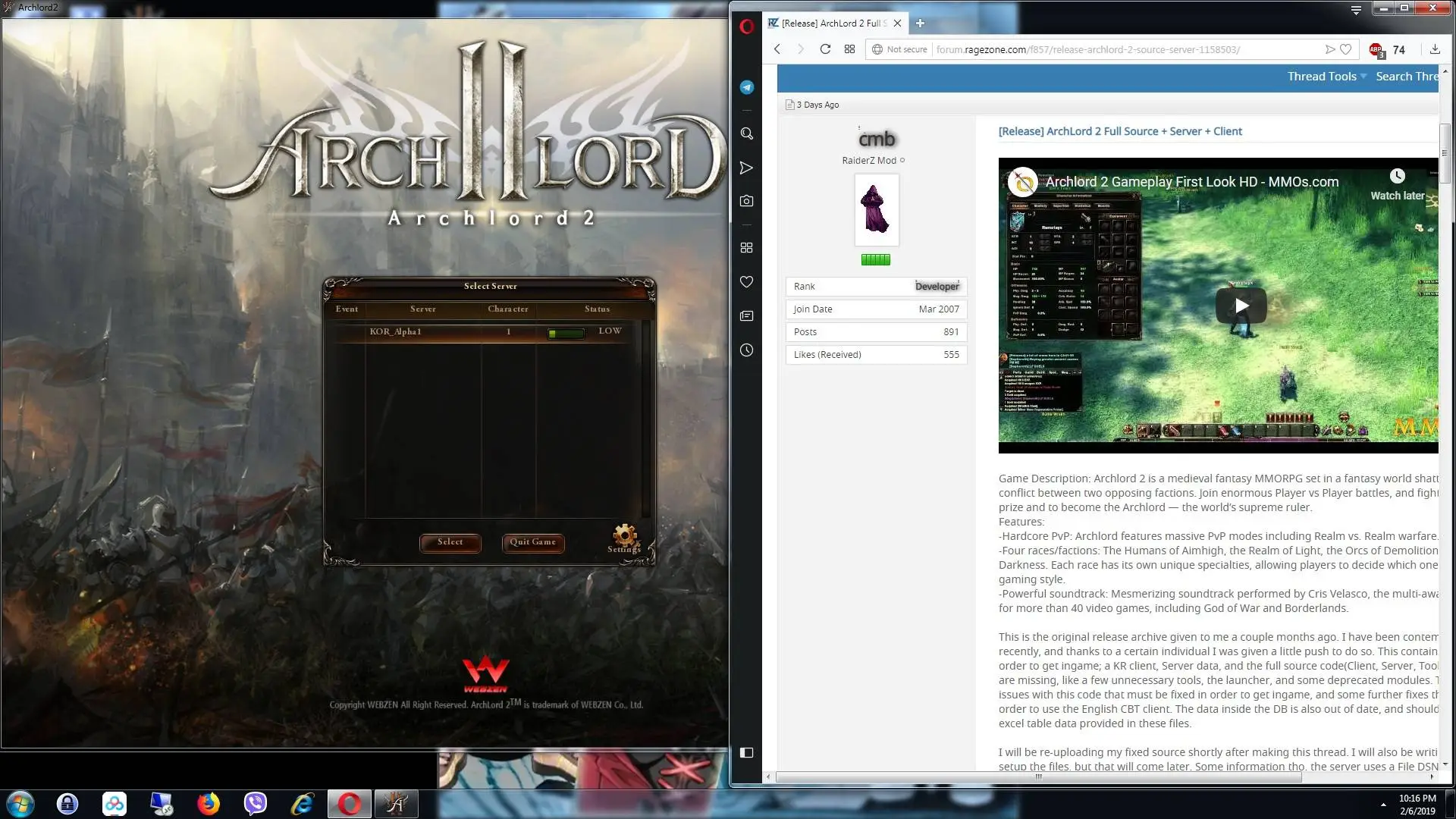
Task: Open the snapshot camera in the sidebar
Action: point(747,201)
